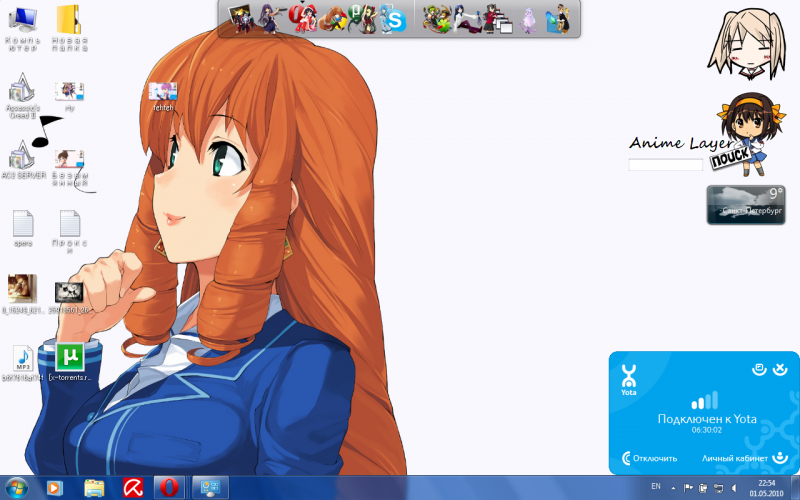Click purple-haired girl dock icon next to Opera

pyautogui.click(x=270, y=19)
